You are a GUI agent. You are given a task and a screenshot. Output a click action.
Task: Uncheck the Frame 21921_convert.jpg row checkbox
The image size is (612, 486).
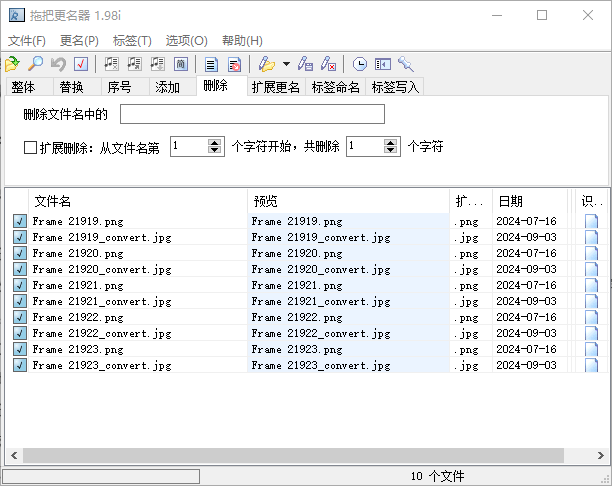[20, 301]
